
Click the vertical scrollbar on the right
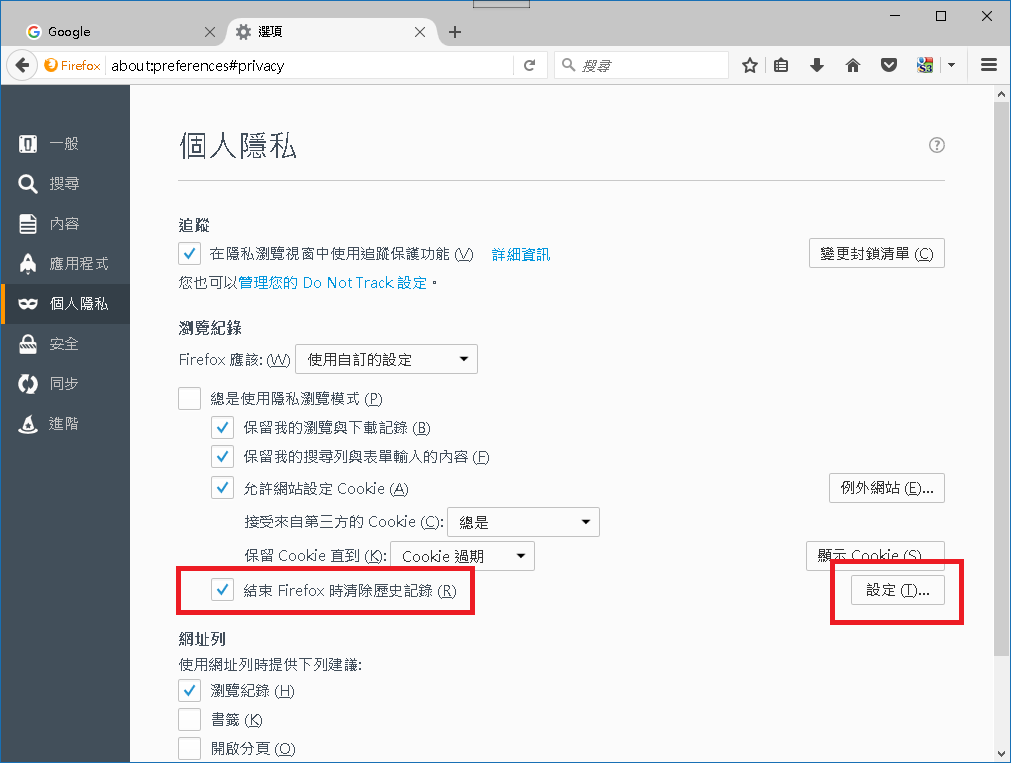tap(1001, 380)
